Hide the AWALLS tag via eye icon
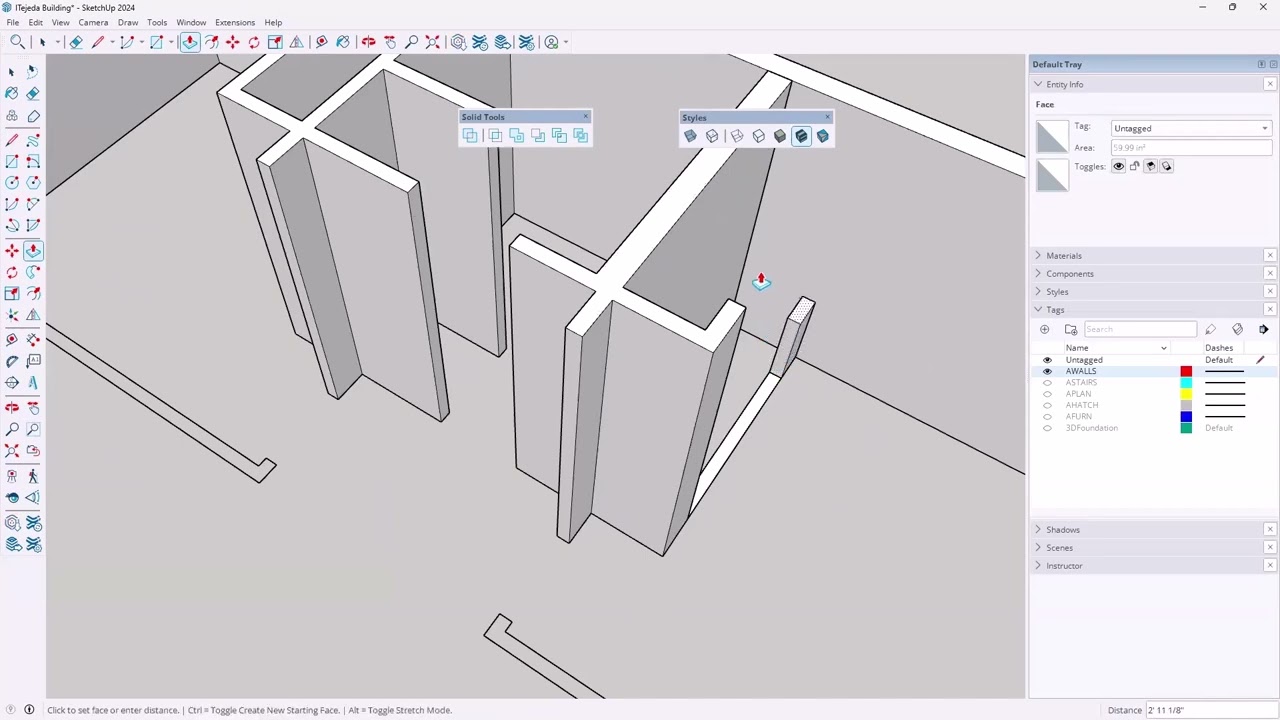Screen dimensions: 1280x720 pos(1047,371)
